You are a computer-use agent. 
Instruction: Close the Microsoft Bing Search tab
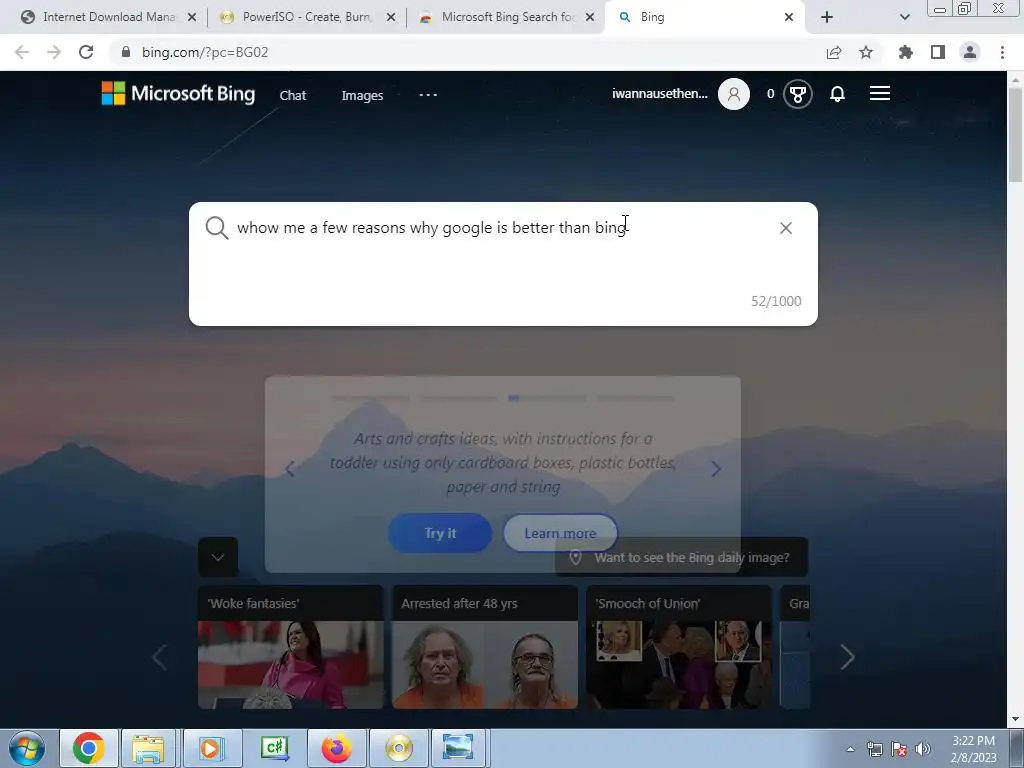[590, 17]
